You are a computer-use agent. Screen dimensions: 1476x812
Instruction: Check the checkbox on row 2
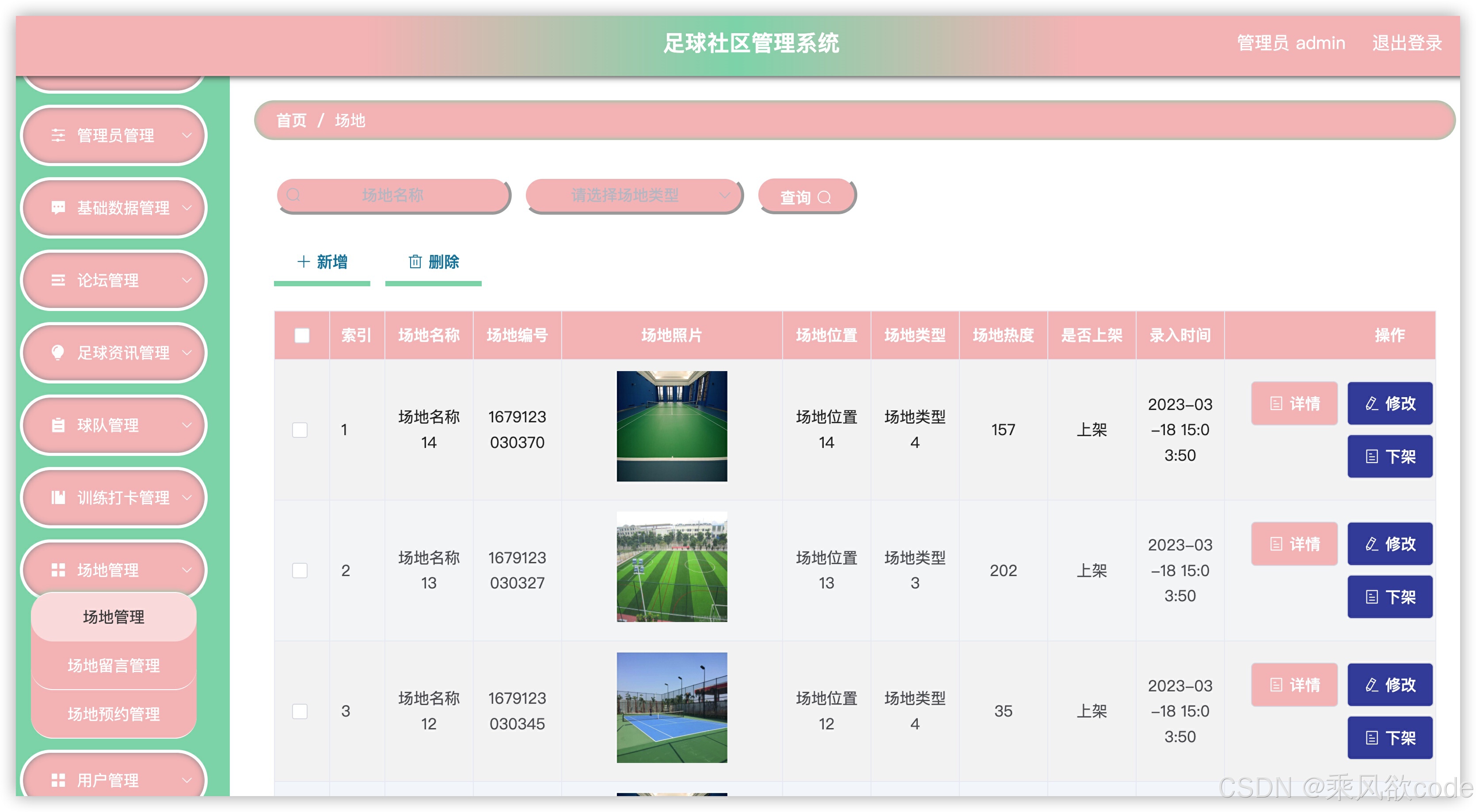coord(300,570)
